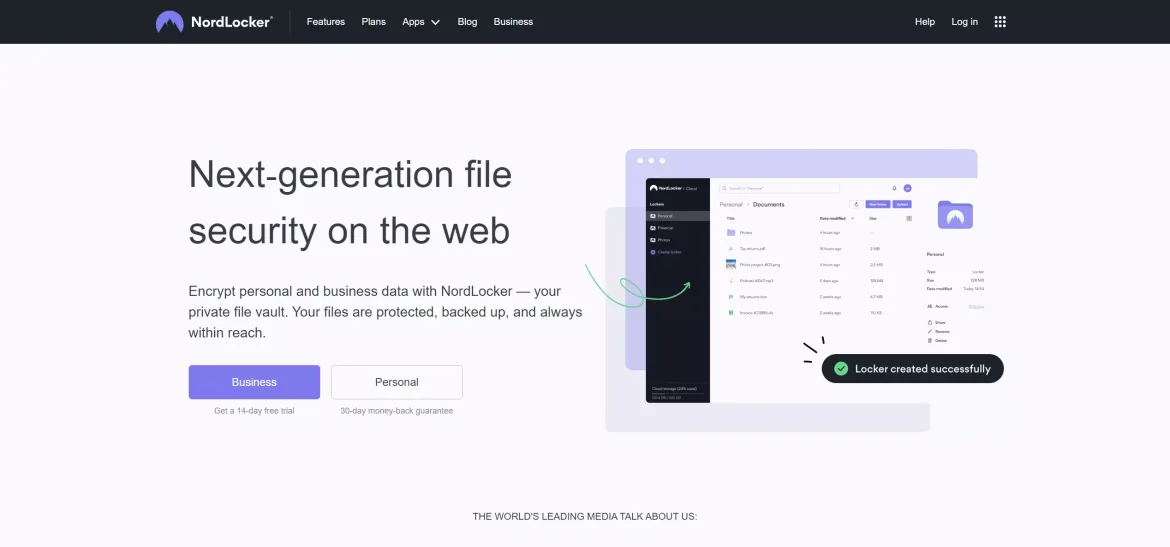This screenshot has width=1170, height=547.
Task: Click the green checkmark in the success toast
Action: (841, 369)
